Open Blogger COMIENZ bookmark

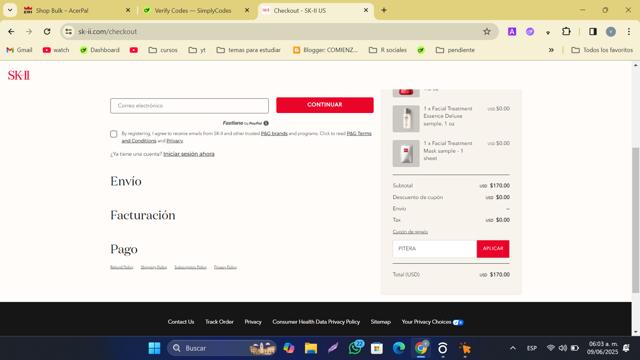coord(325,50)
